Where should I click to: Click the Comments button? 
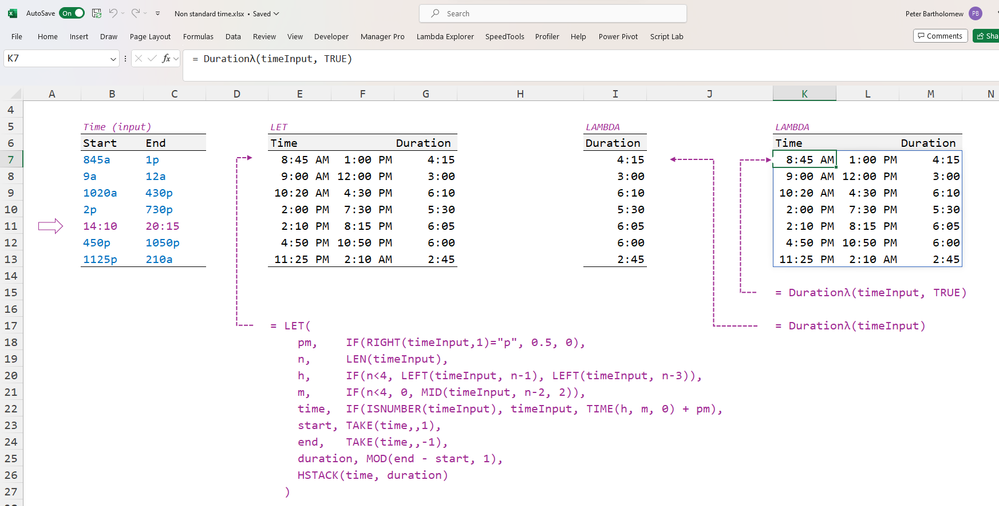(939, 36)
